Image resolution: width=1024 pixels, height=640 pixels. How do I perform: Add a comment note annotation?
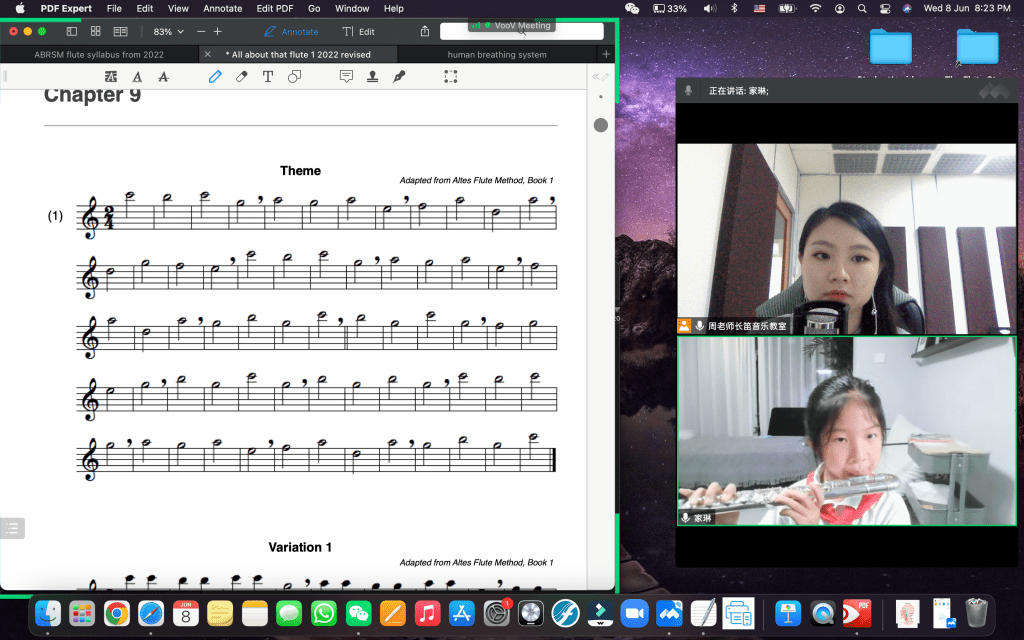[346, 77]
